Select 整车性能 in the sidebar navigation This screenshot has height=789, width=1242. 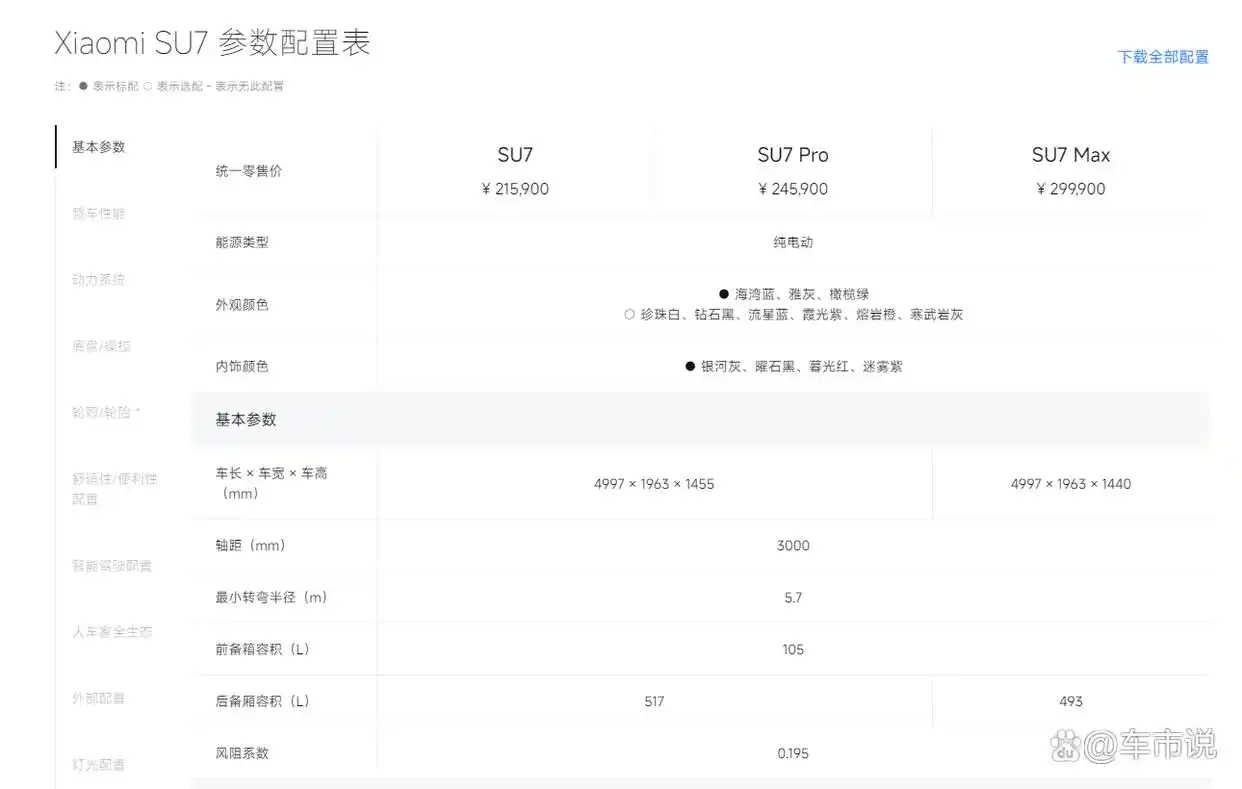point(97,213)
